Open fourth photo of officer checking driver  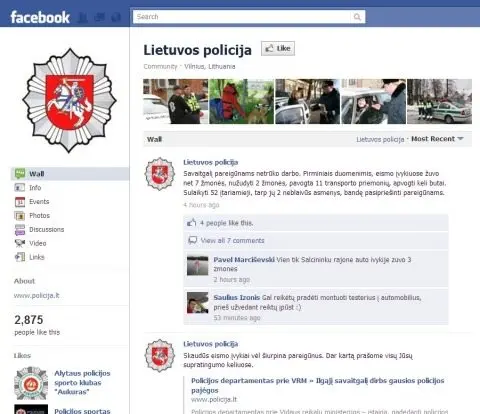pos(373,101)
